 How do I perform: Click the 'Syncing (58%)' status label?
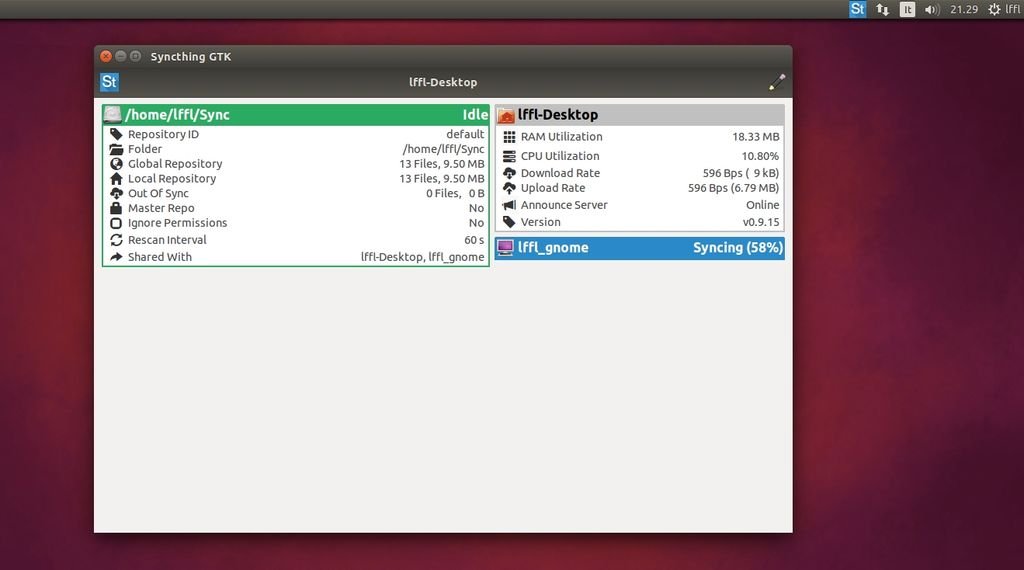pyautogui.click(x=738, y=248)
